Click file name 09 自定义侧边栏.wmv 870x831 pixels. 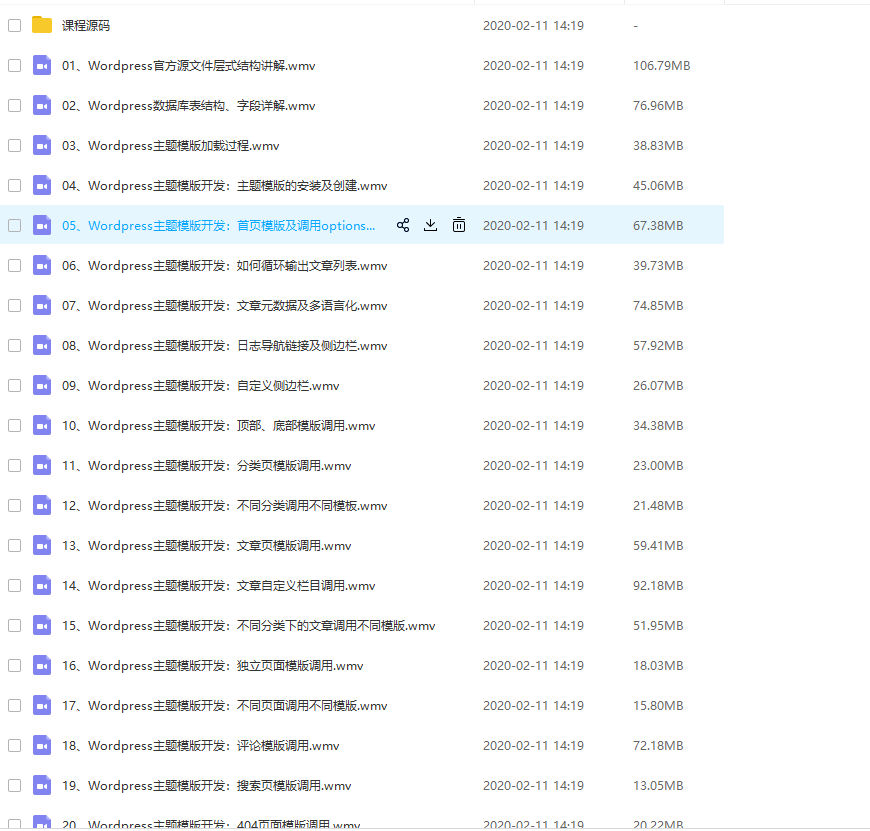(200, 385)
